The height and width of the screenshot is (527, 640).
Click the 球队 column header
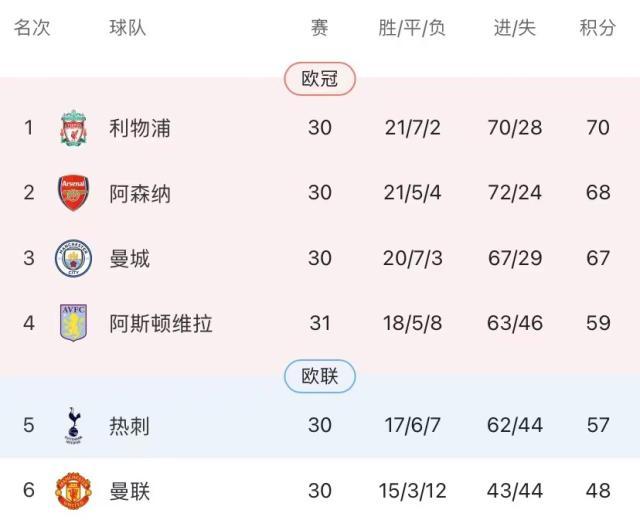tap(128, 28)
